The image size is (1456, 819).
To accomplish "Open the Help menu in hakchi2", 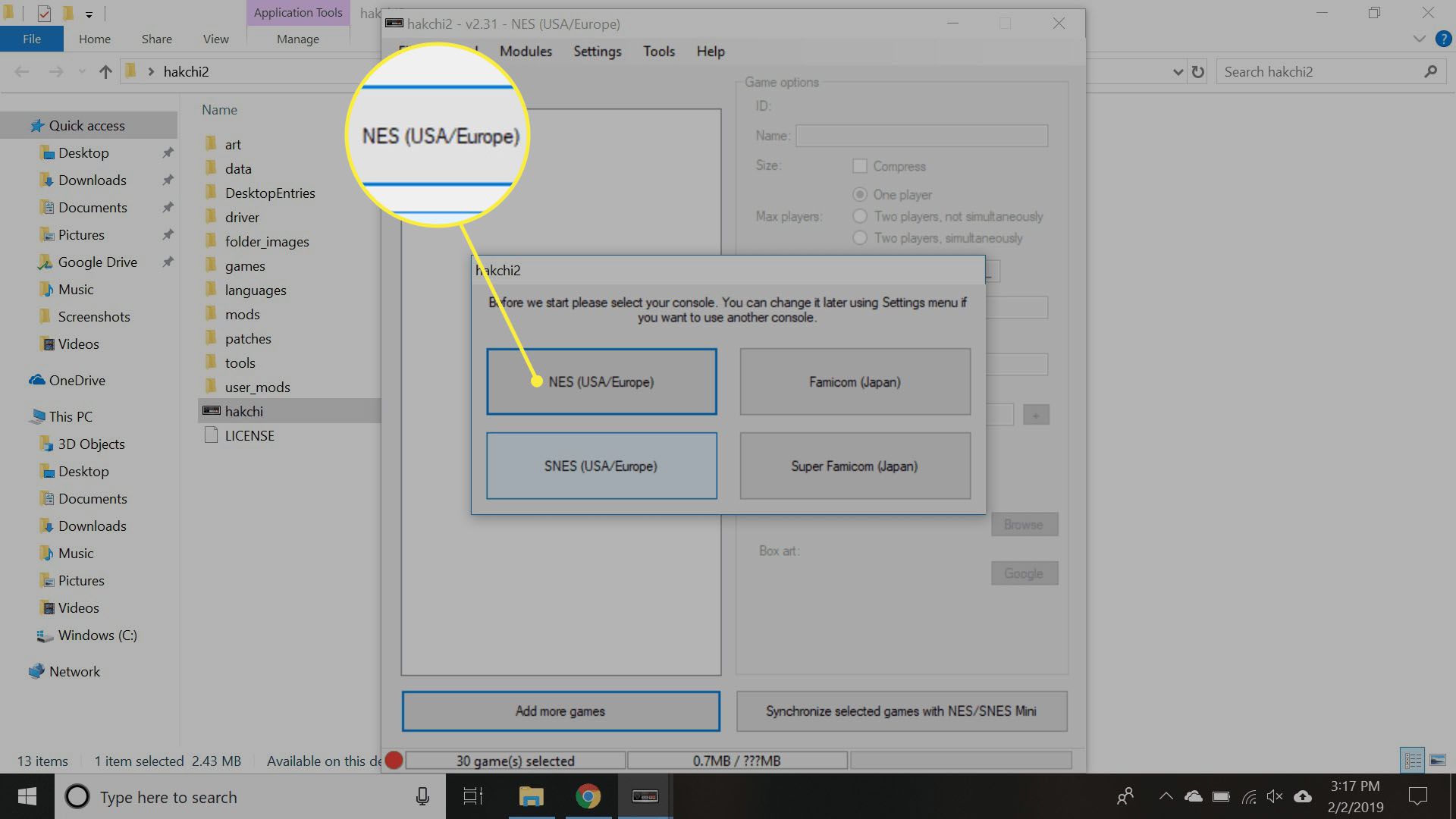I will coord(711,52).
